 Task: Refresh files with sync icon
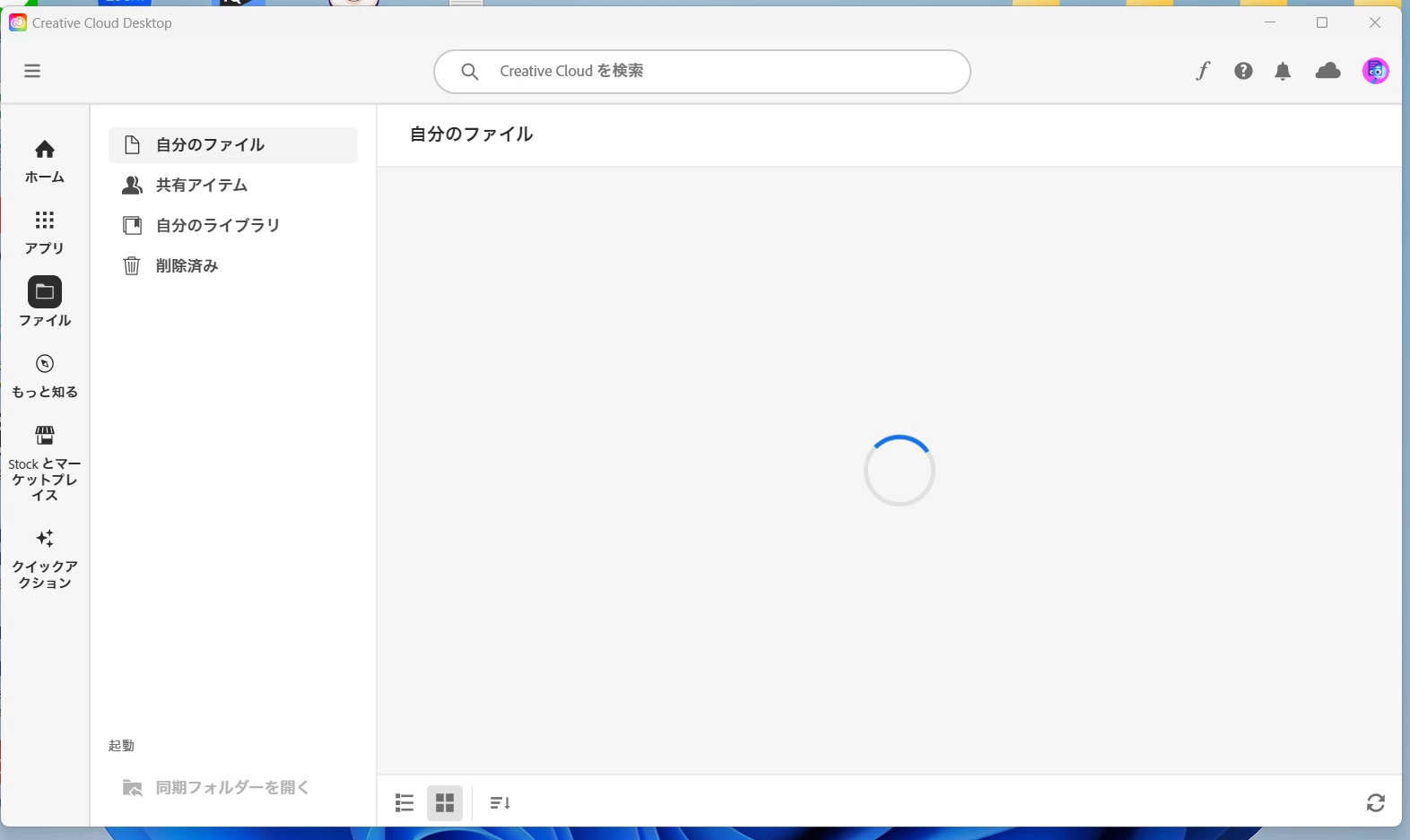tap(1376, 803)
